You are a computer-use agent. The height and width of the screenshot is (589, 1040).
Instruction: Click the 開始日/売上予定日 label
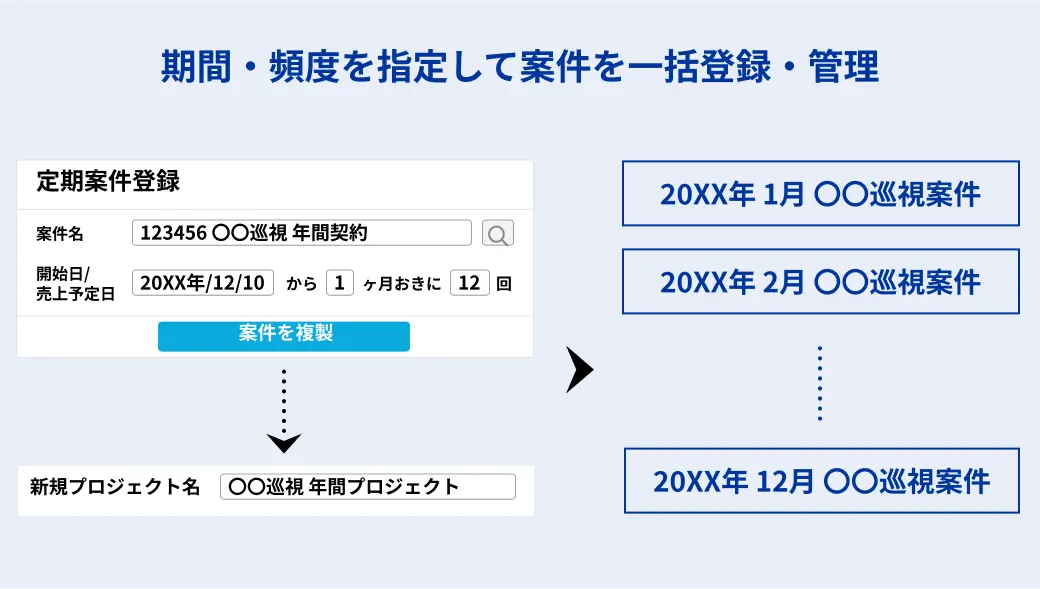[75, 283]
